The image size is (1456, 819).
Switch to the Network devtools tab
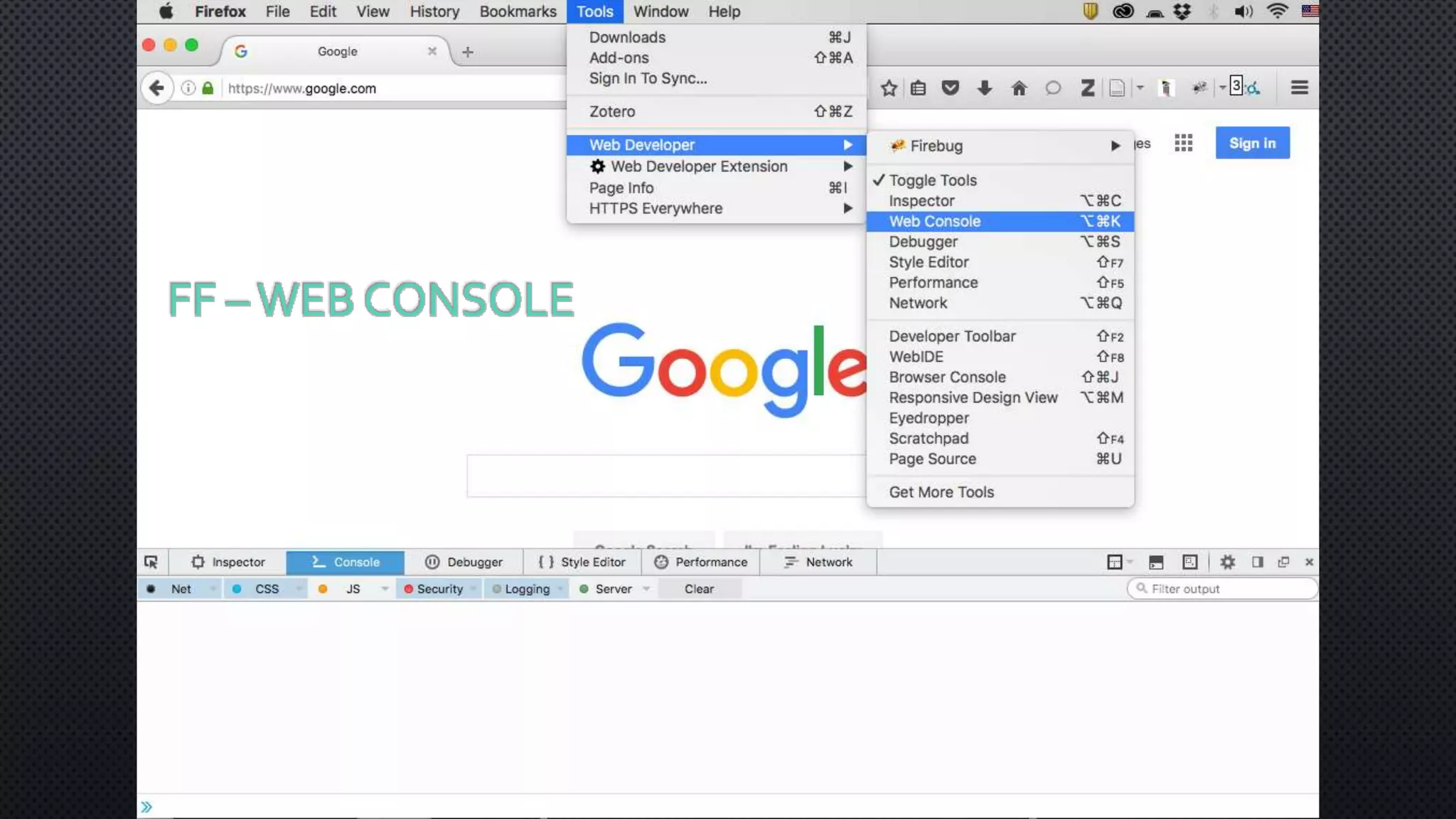818,562
